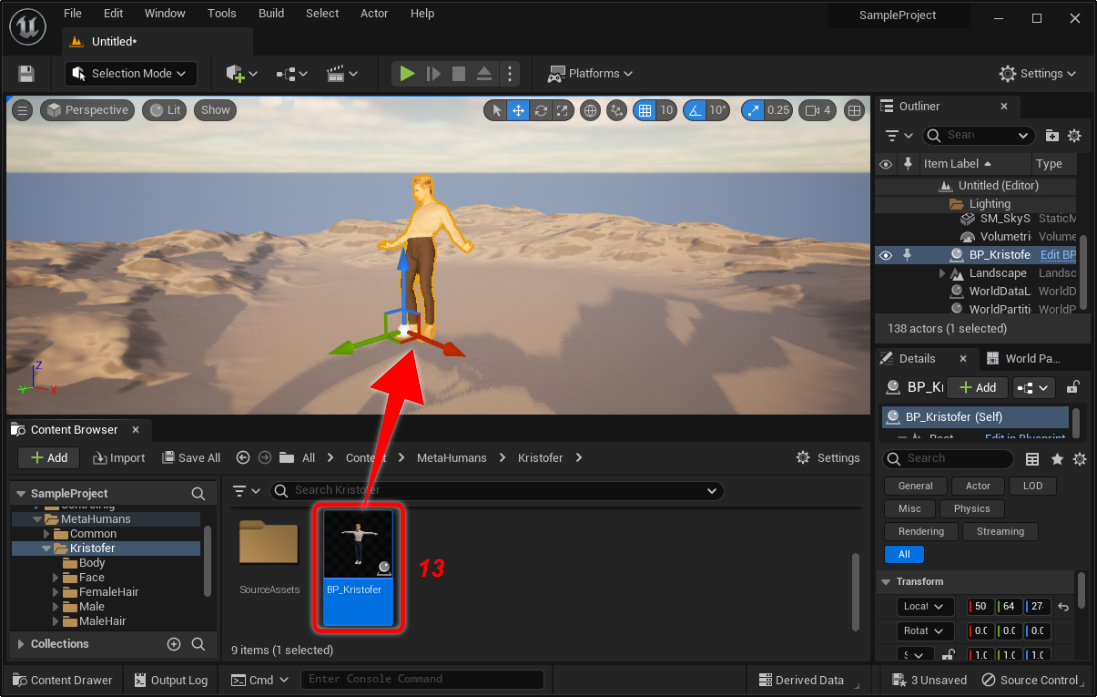Click the Eject play session icon
The height and width of the screenshot is (697, 1097).
[484, 73]
